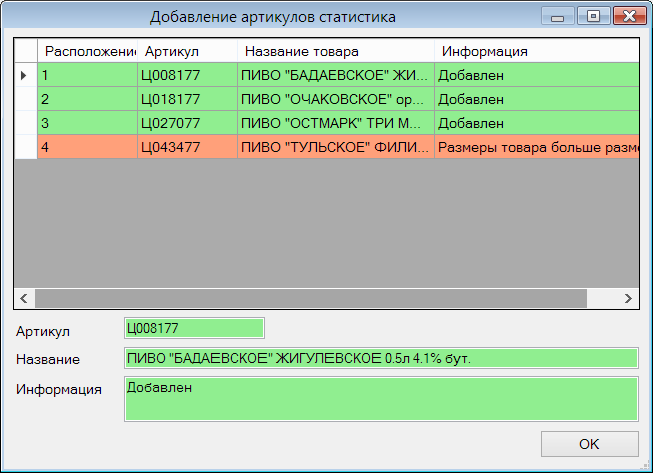This screenshot has height=473, width=653.
Task: Click the OK button
Action: (589, 444)
